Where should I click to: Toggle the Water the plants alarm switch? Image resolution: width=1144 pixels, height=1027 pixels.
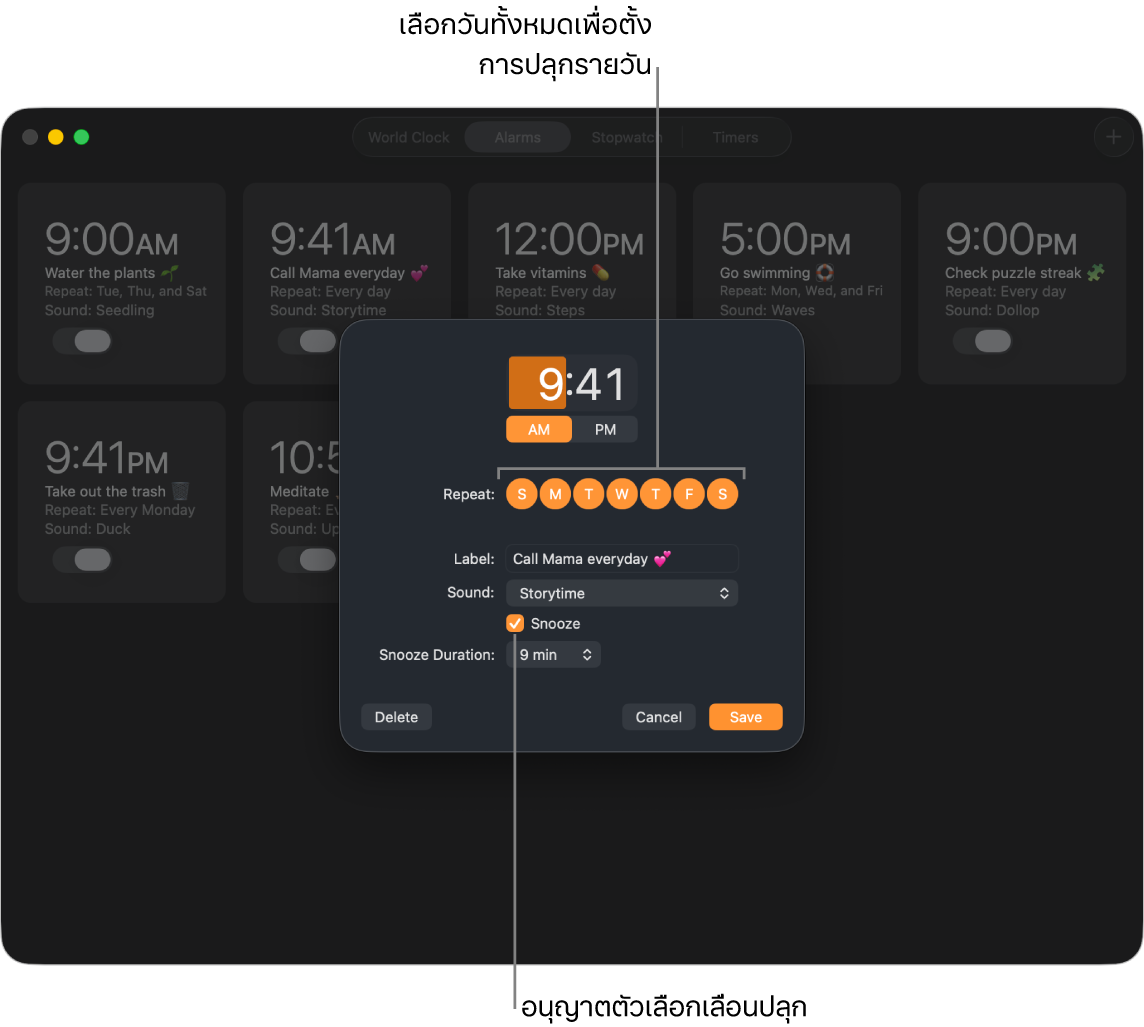coord(82,341)
